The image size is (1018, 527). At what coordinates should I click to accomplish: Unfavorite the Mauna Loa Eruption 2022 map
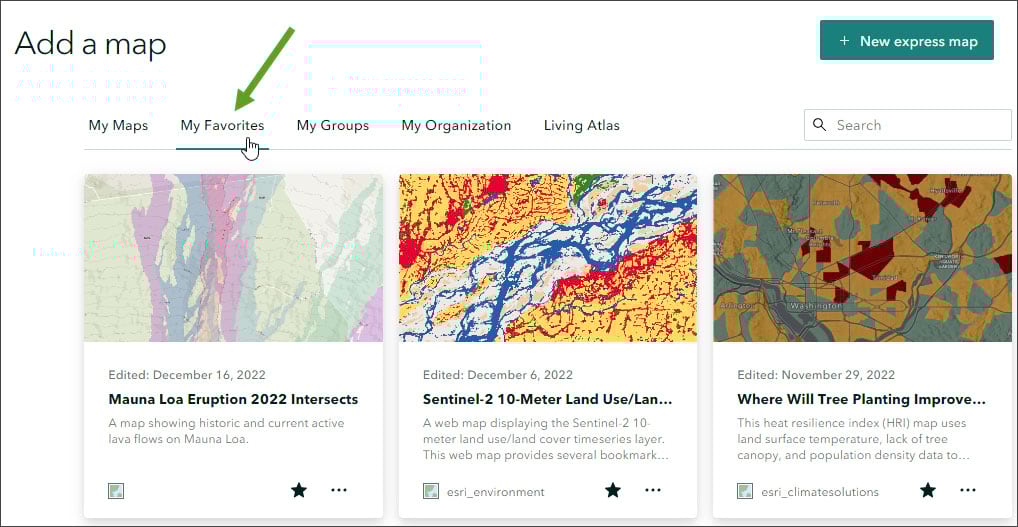click(x=298, y=490)
